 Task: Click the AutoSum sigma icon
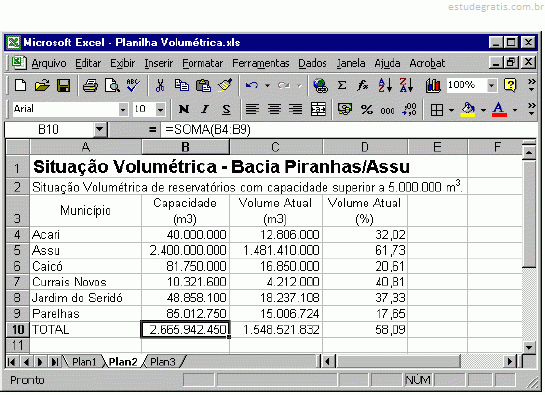click(x=342, y=86)
